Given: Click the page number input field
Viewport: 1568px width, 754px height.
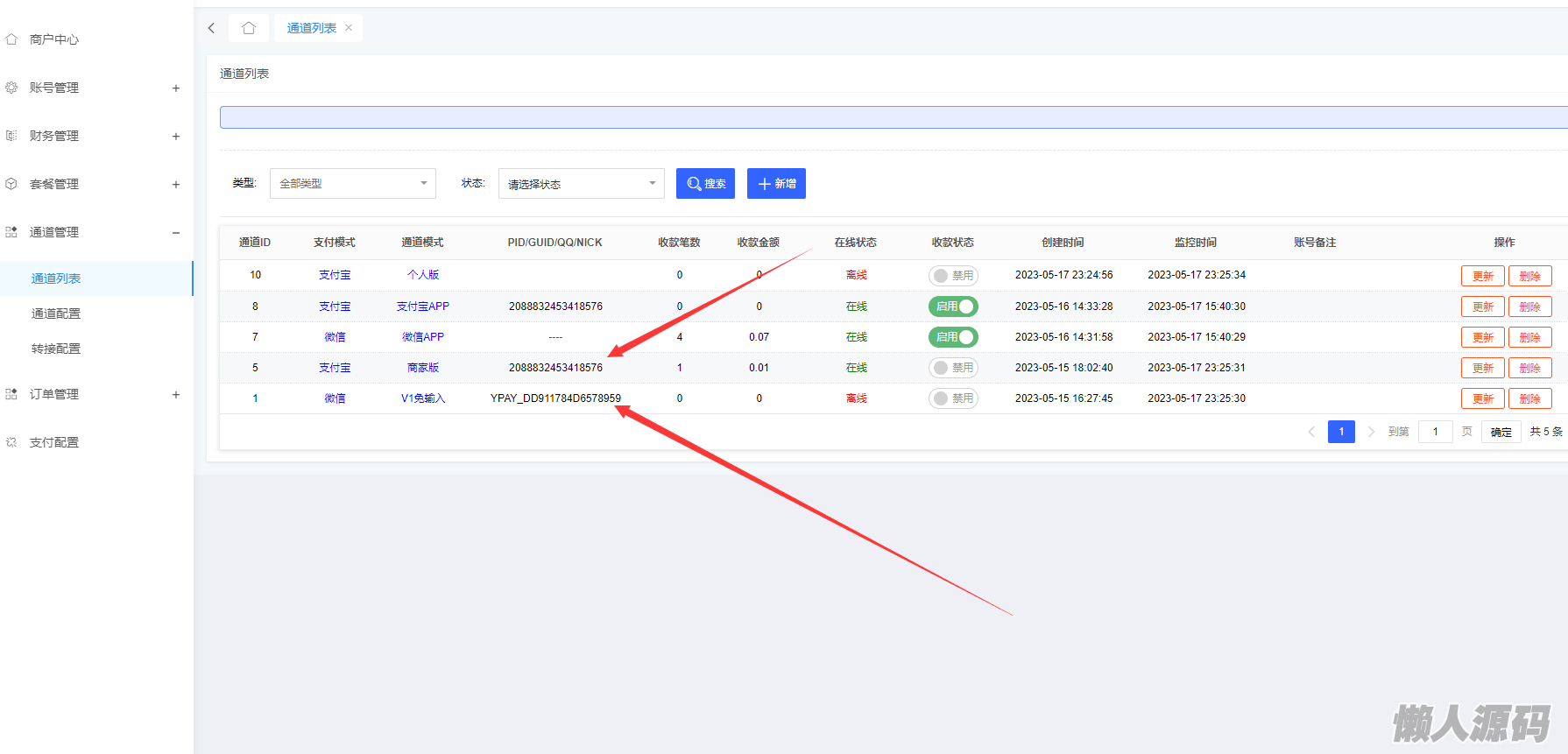Looking at the screenshot, I should point(1435,432).
